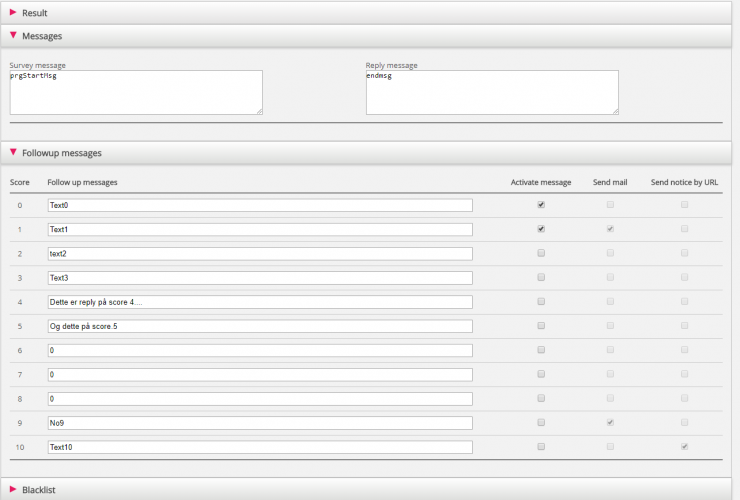
Task: Check Activate message for score 5
Action: [541, 325]
